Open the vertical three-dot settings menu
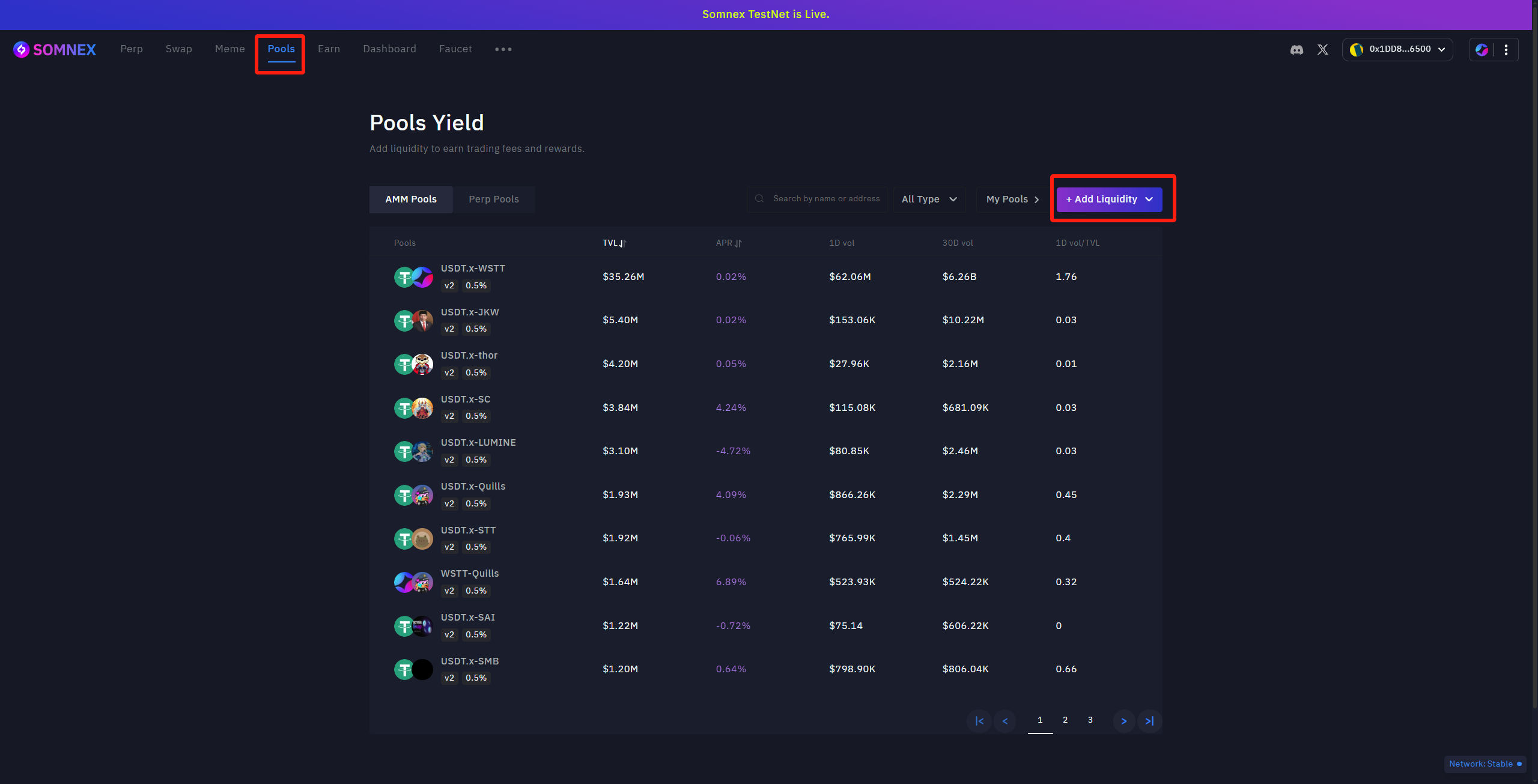The width and height of the screenshot is (1538, 784). pyautogui.click(x=1506, y=50)
